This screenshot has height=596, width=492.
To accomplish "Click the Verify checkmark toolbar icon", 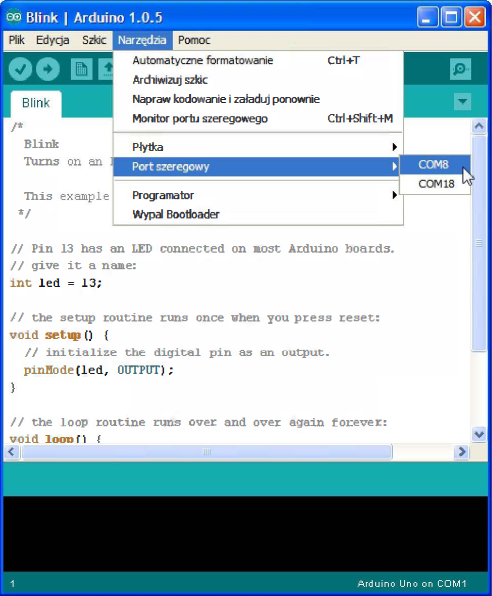I will pyautogui.click(x=20, y=69).
